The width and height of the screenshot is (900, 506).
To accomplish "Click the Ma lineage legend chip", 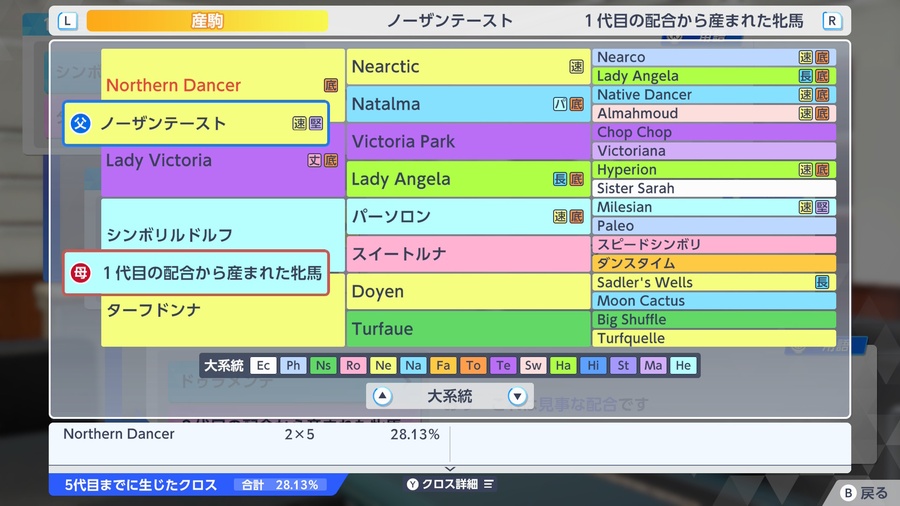I will [653, 365].
